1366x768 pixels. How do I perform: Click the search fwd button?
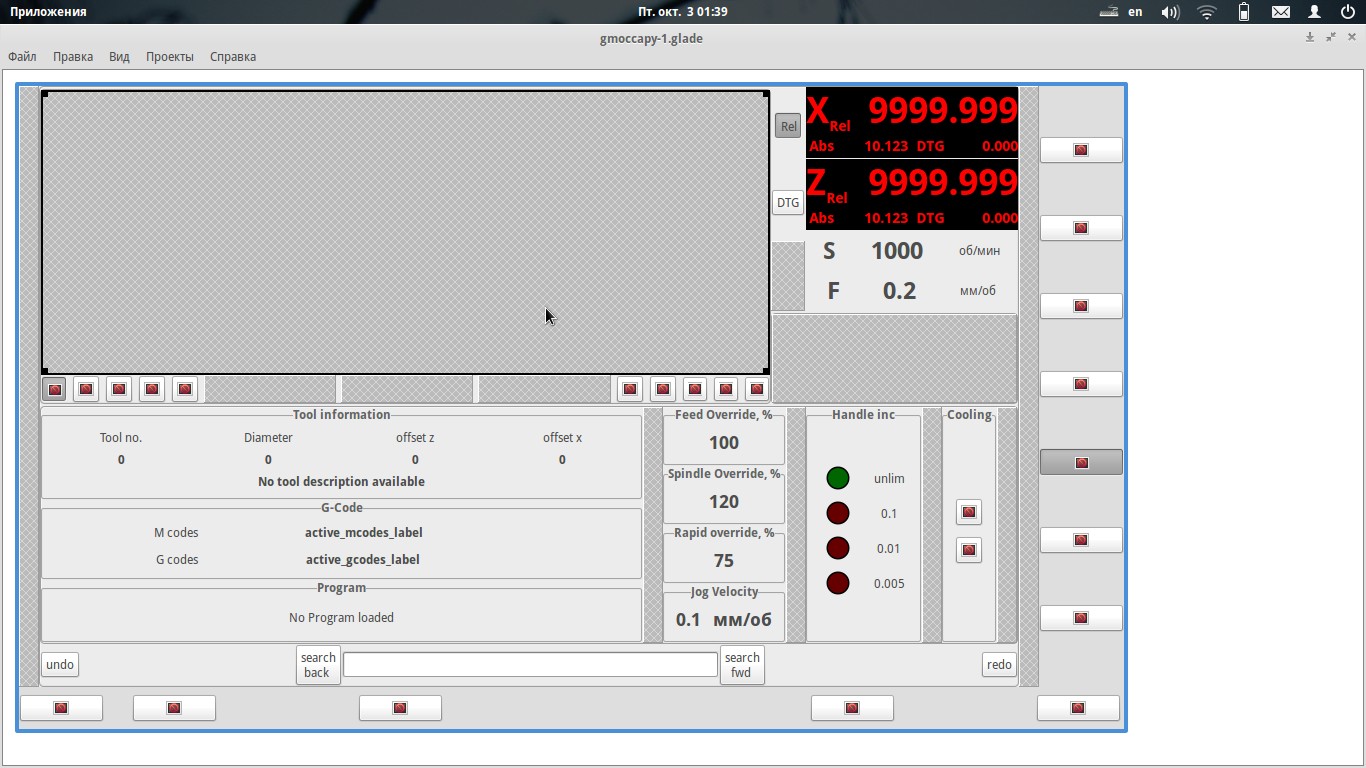[742, 665]
